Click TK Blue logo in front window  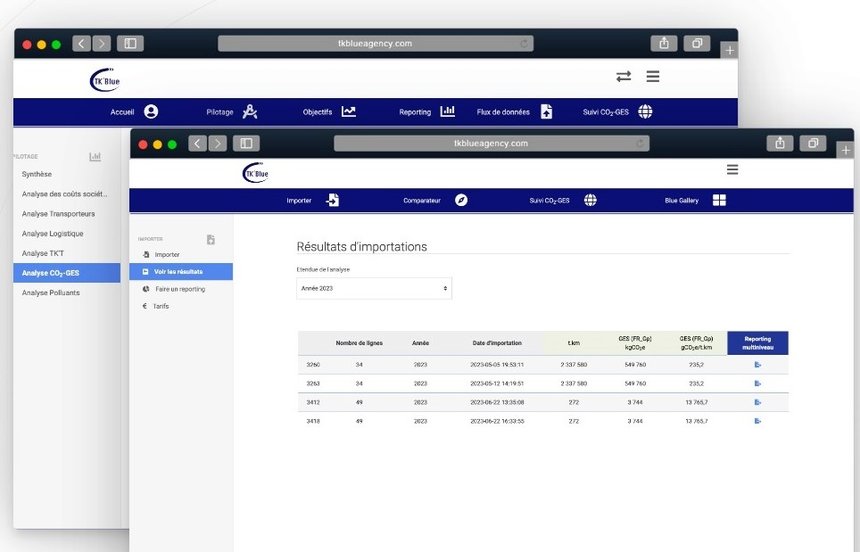(256, 173)
